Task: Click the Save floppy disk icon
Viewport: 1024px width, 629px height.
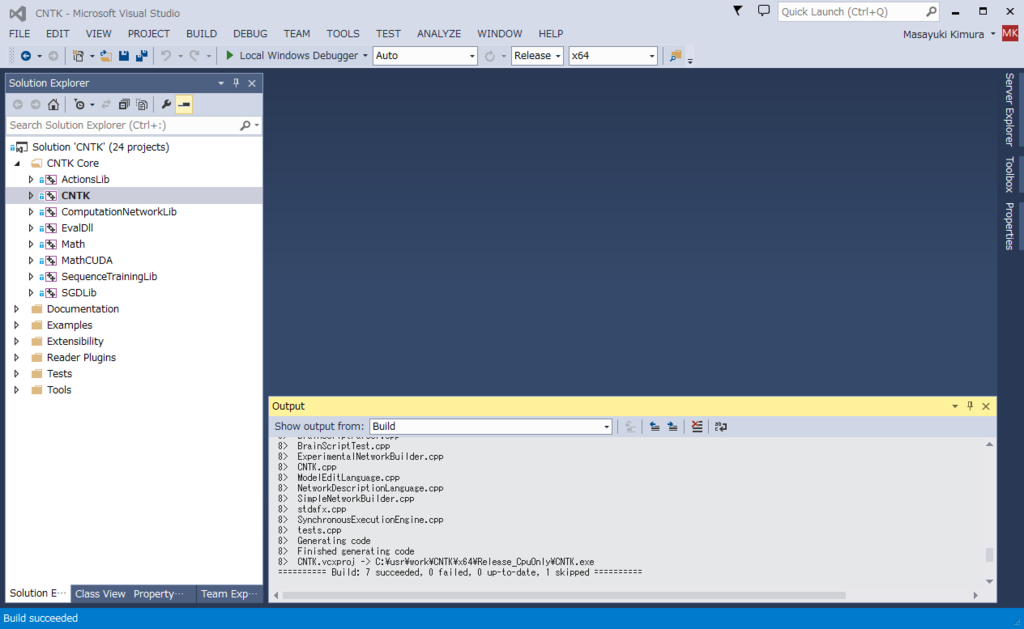Action: (x=123, y=56)
